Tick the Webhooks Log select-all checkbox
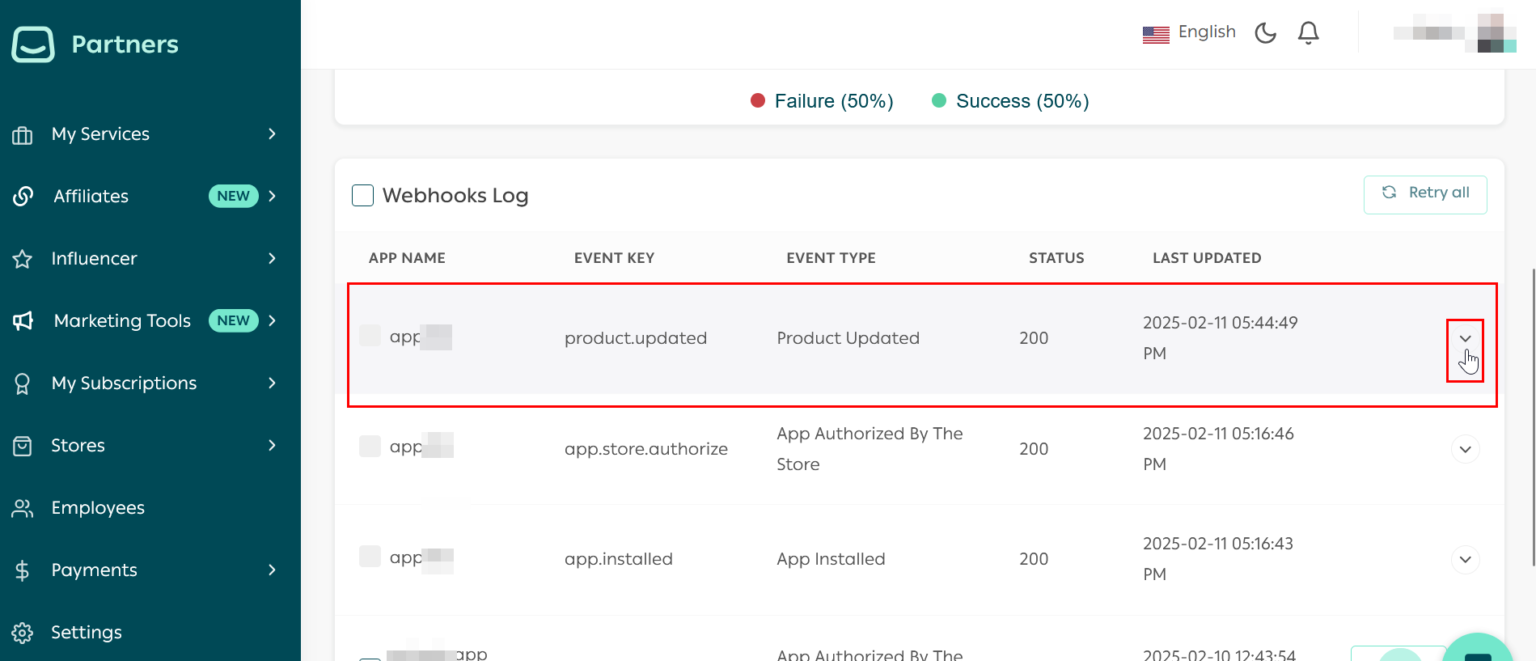1536x661 pixels. coord(363,195)
